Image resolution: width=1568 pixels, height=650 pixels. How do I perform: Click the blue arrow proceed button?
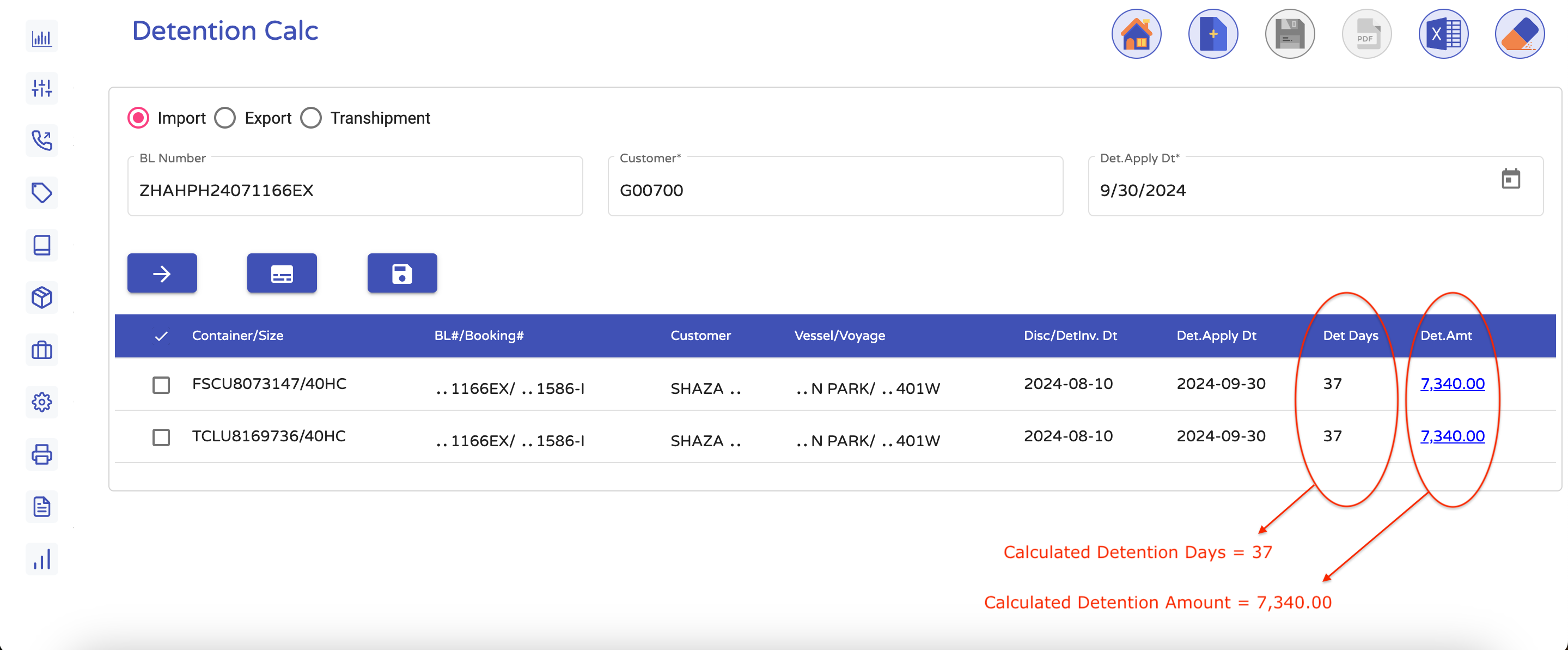click(x=162, y=274)
